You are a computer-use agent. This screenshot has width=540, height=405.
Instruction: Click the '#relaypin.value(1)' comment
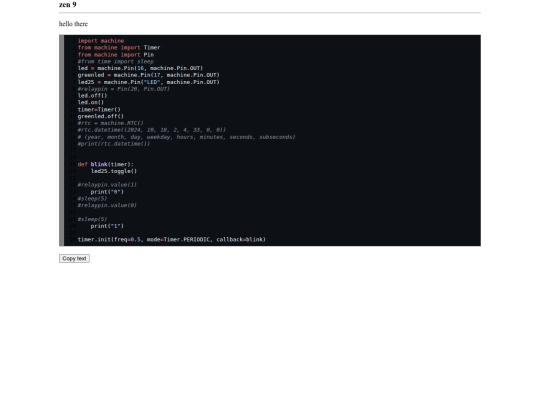[107, 185]
